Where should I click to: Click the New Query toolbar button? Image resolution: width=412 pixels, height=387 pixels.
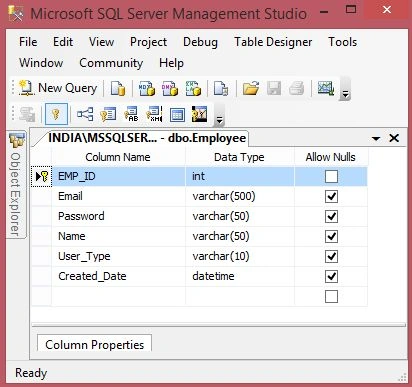point(58,88)
